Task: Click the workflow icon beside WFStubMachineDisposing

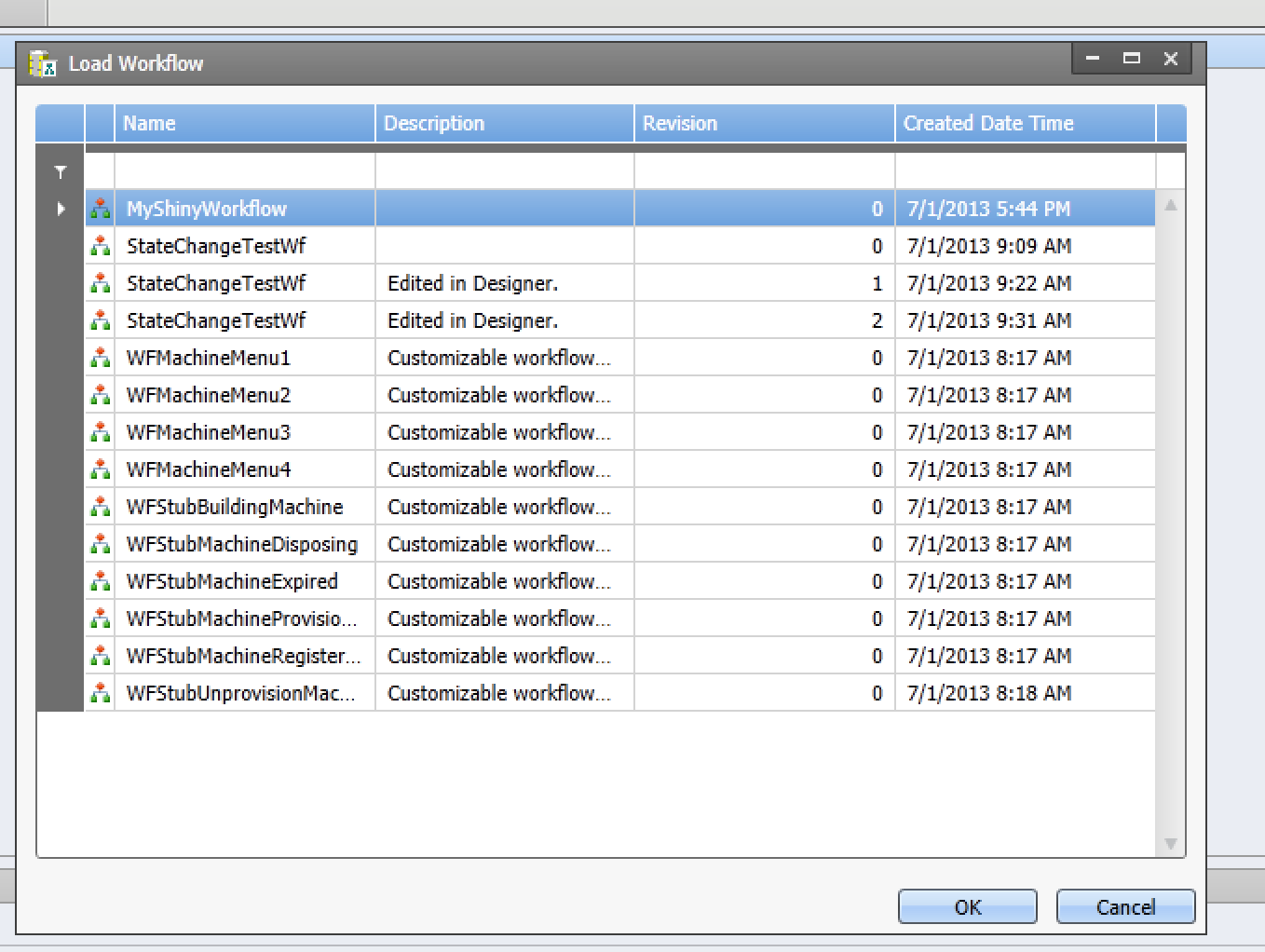Action: pos(100,544)
